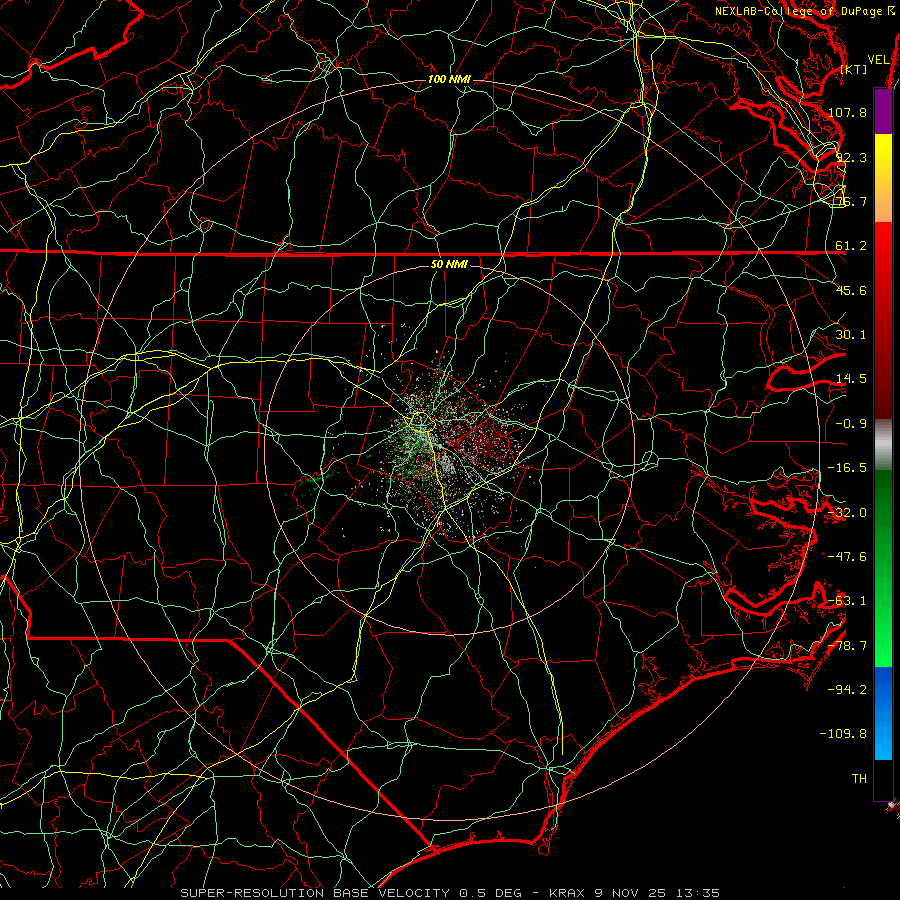Viewport: 900px width, 900px height.
Task: Click the dark green segment of the color bar
Action: tap(883, 517)
